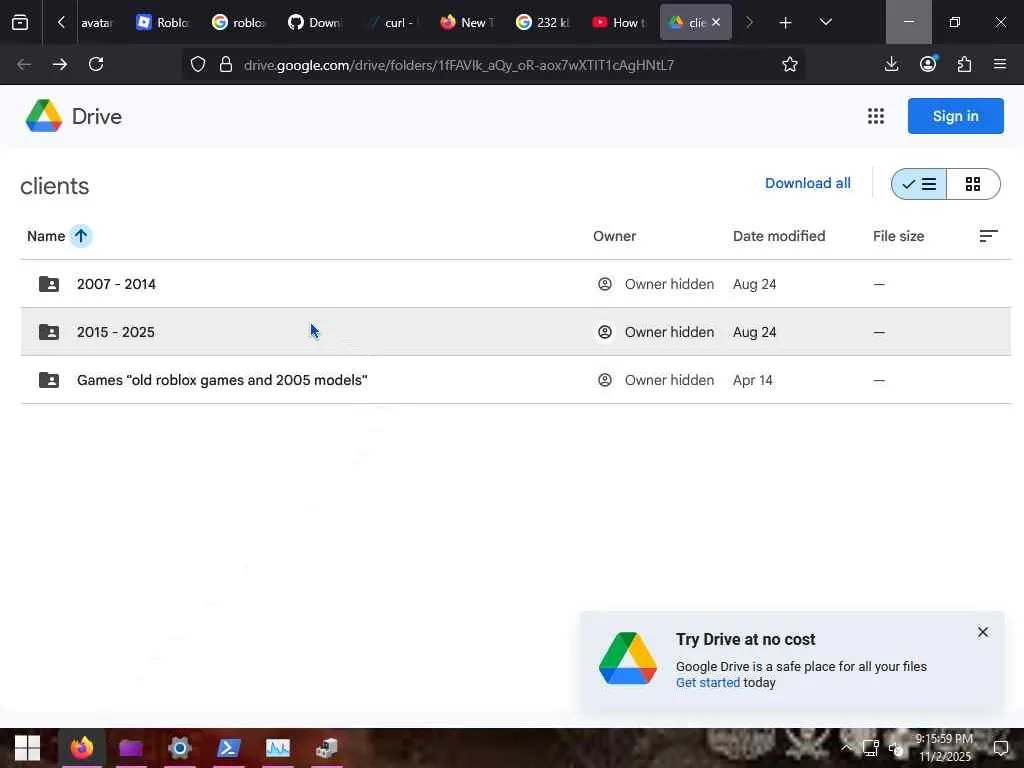Sort by Name column header
This screenshot has width=1024, height=768.
click(x=46, y=236)
